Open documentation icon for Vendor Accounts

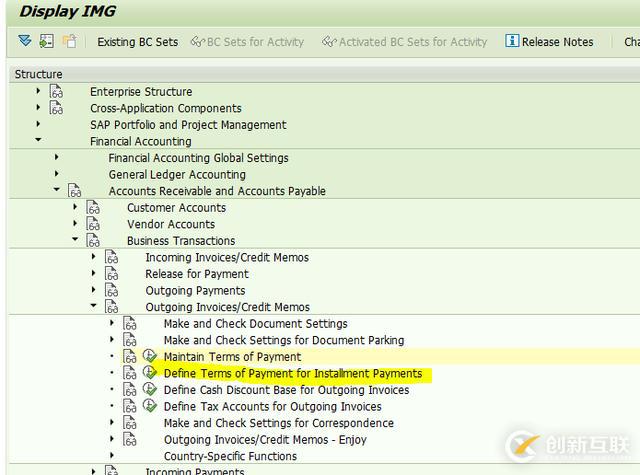[x=93, y=224]
